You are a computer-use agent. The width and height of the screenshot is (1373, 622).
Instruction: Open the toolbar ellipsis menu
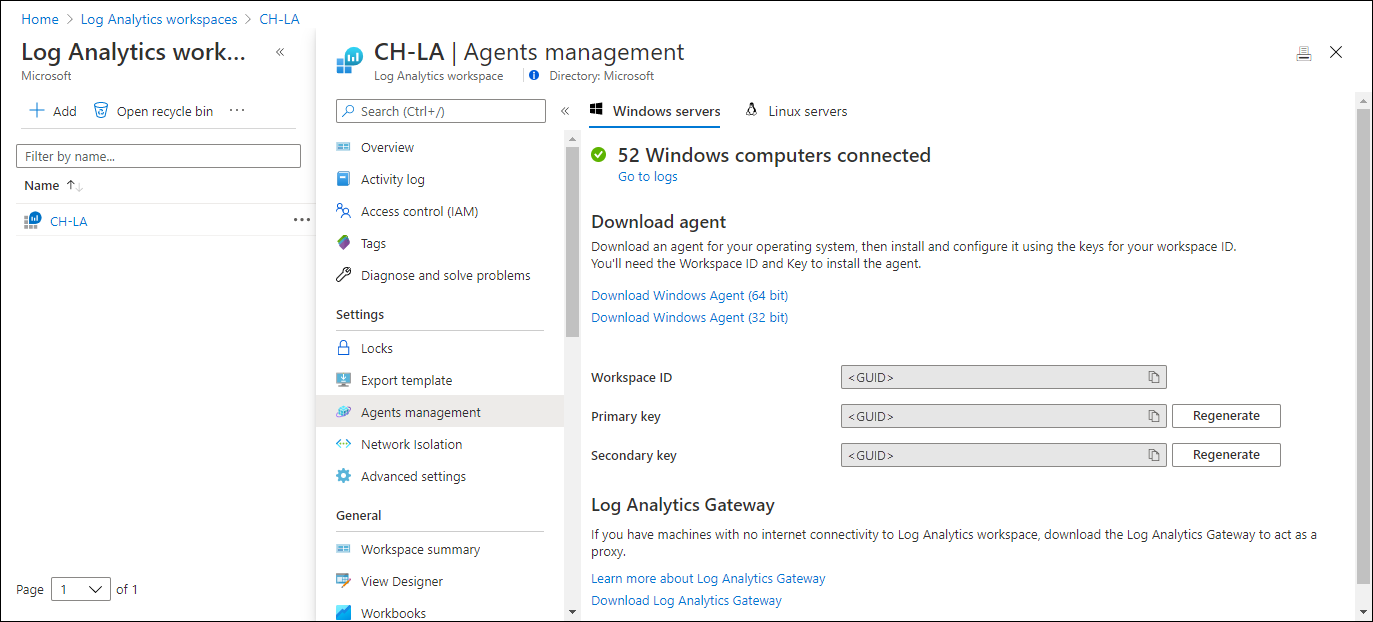(x=237, y=111)
